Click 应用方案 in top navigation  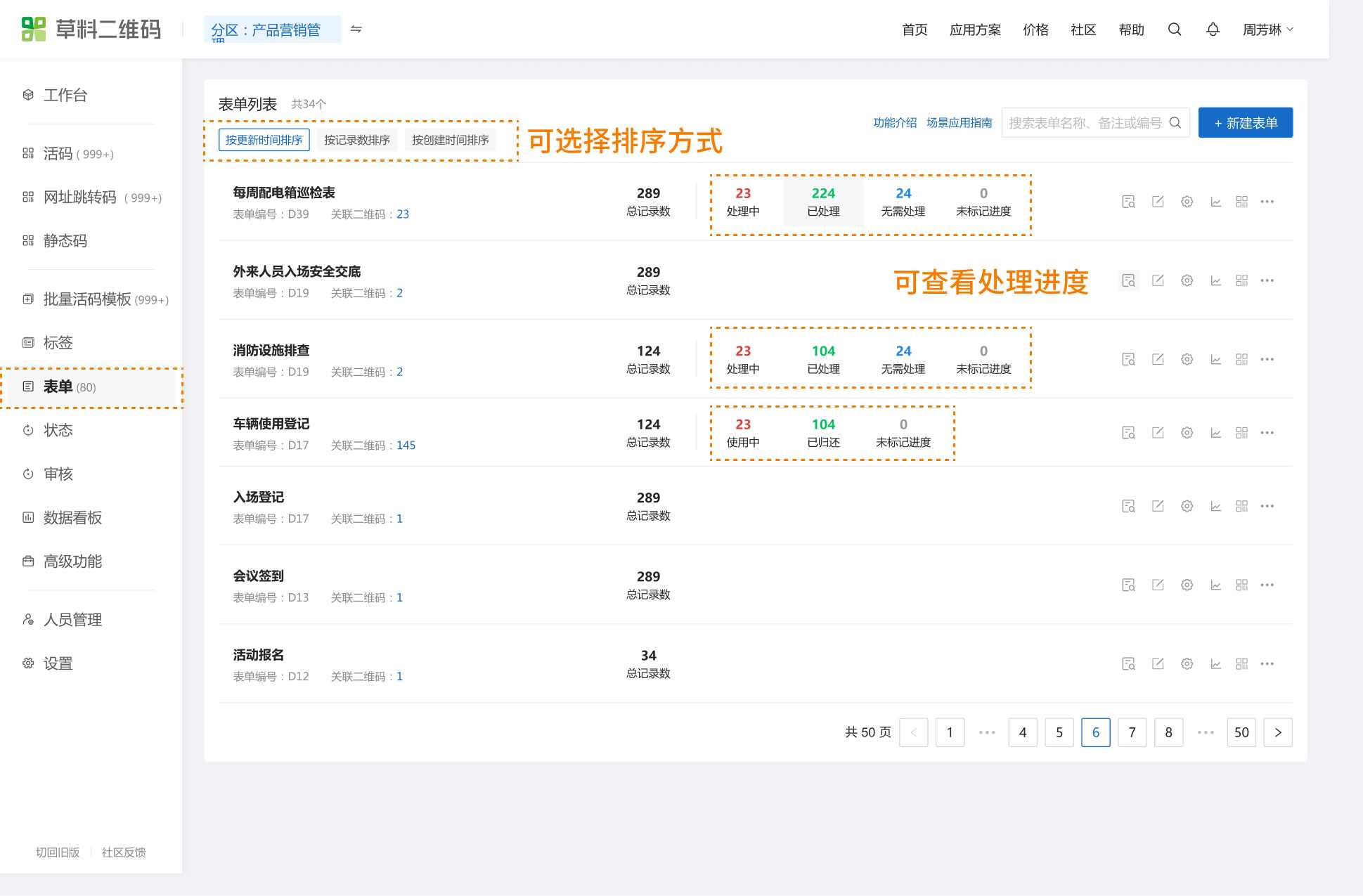click(x=975, y=30)
